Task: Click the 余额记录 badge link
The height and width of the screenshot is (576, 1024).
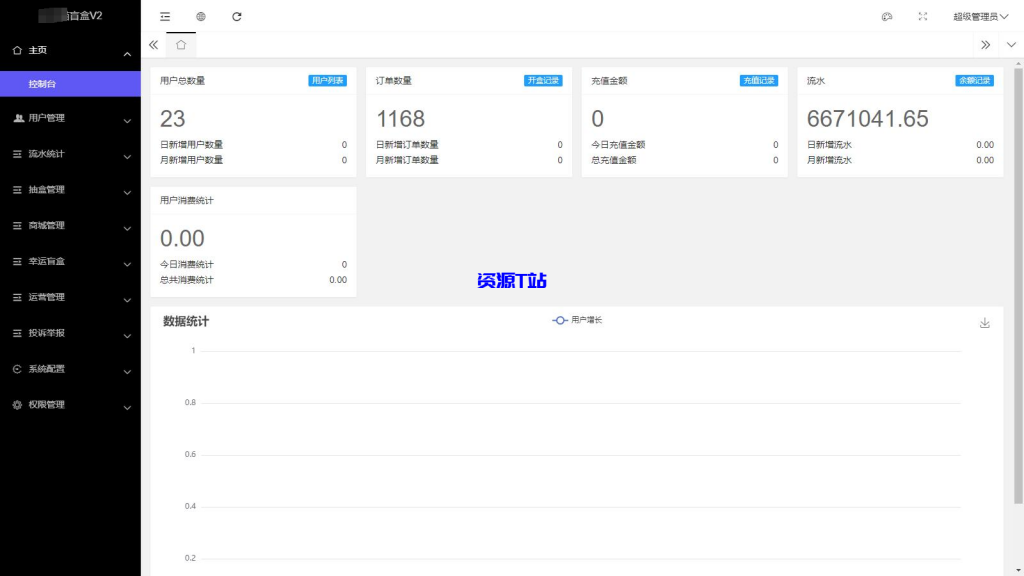Action: (x=974, y=81)
